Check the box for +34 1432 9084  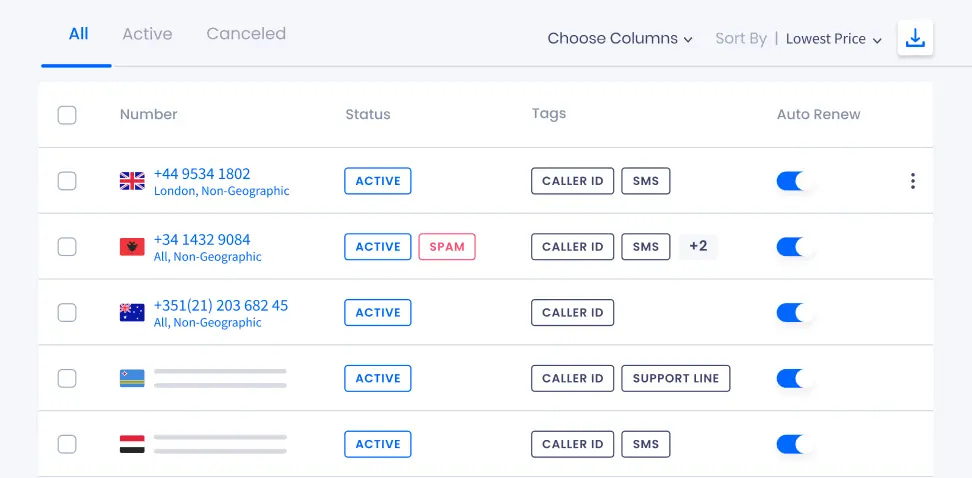[67, 247]
